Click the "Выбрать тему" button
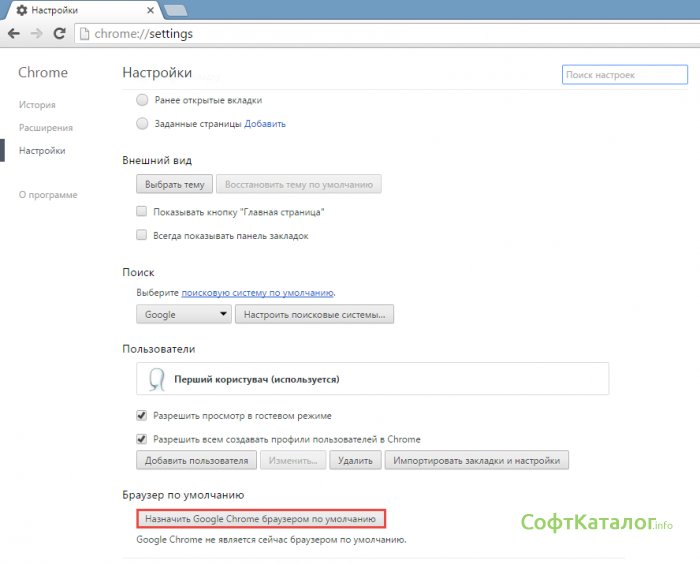This screenshot has height=564, width=700. [x=174, y=185]
